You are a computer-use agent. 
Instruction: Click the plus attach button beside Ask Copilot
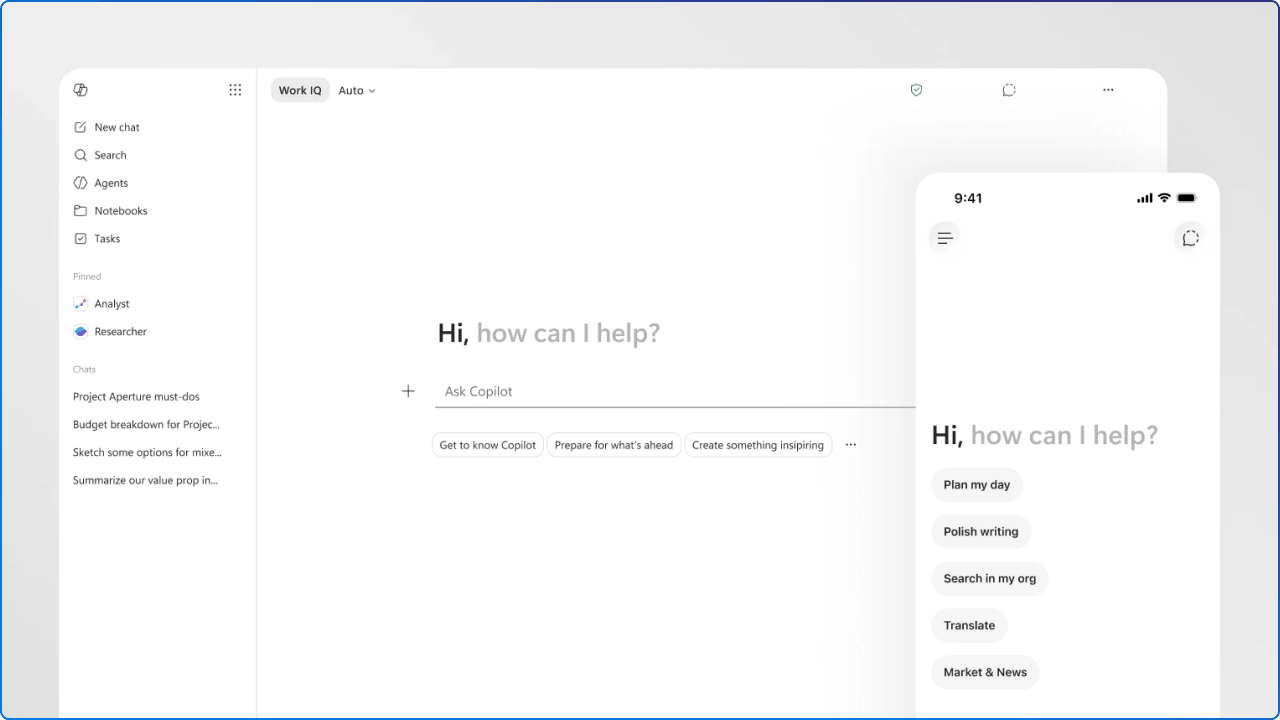[408, 391]
